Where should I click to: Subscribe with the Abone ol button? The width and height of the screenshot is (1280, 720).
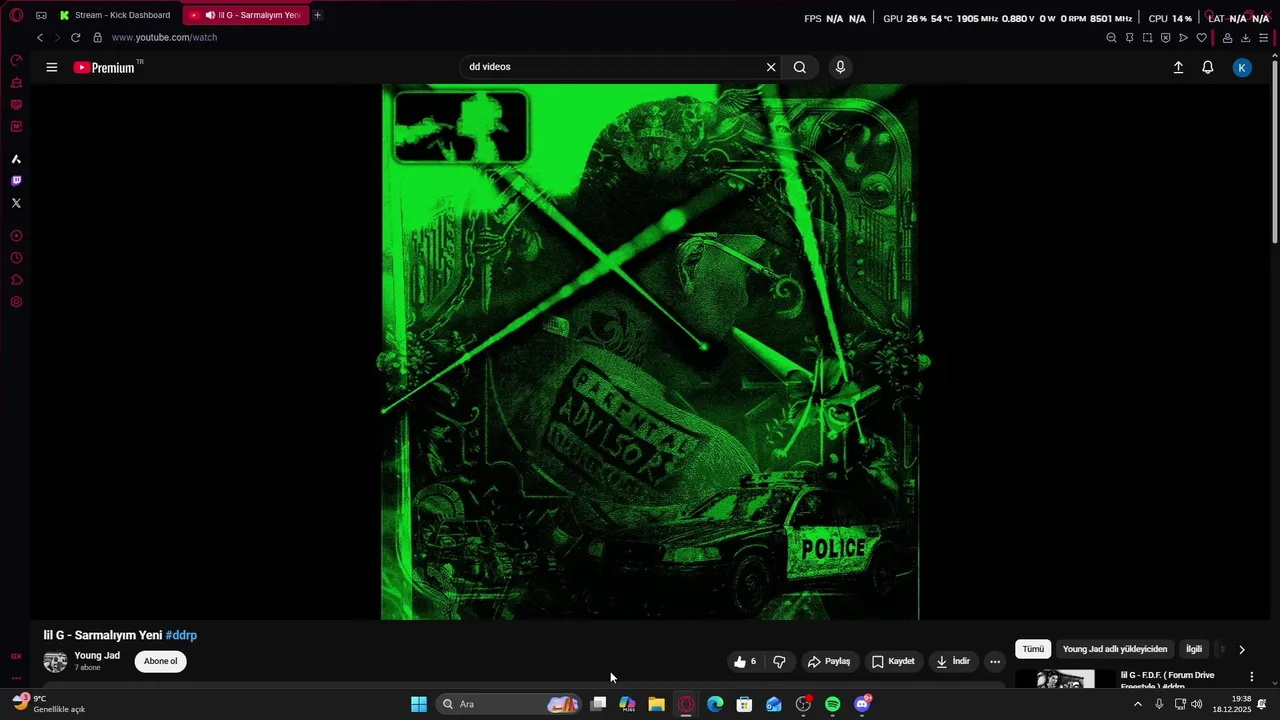click(x=160, y=661)
